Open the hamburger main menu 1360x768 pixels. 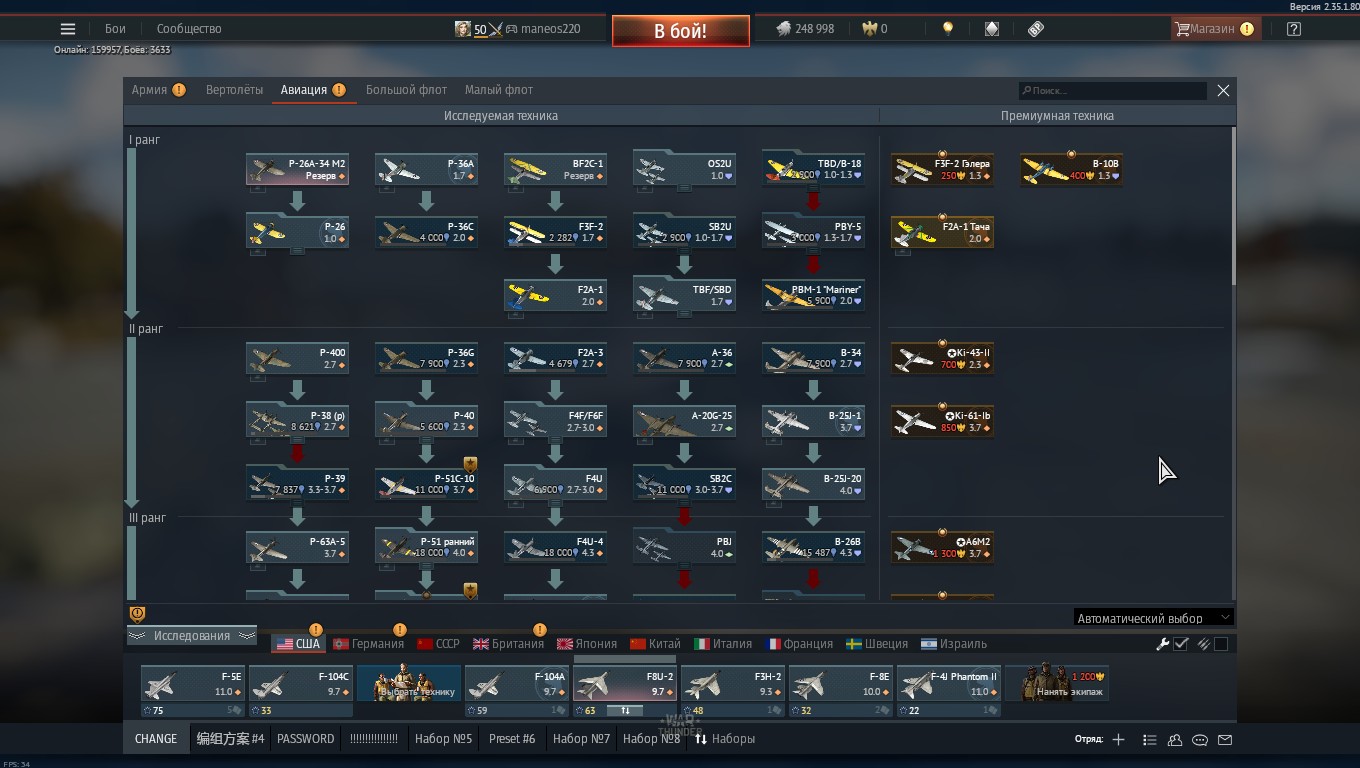[x=68, y=29]
